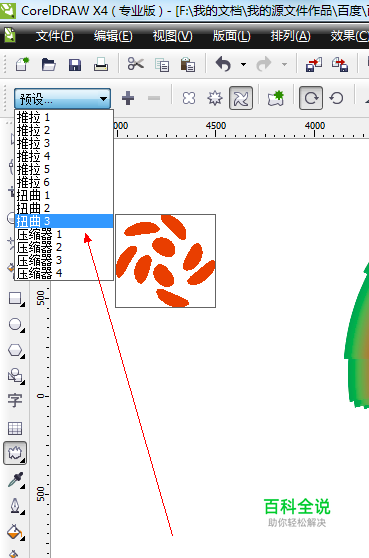Add preset with plus button
369x558 pixels.
coord(128,98)
